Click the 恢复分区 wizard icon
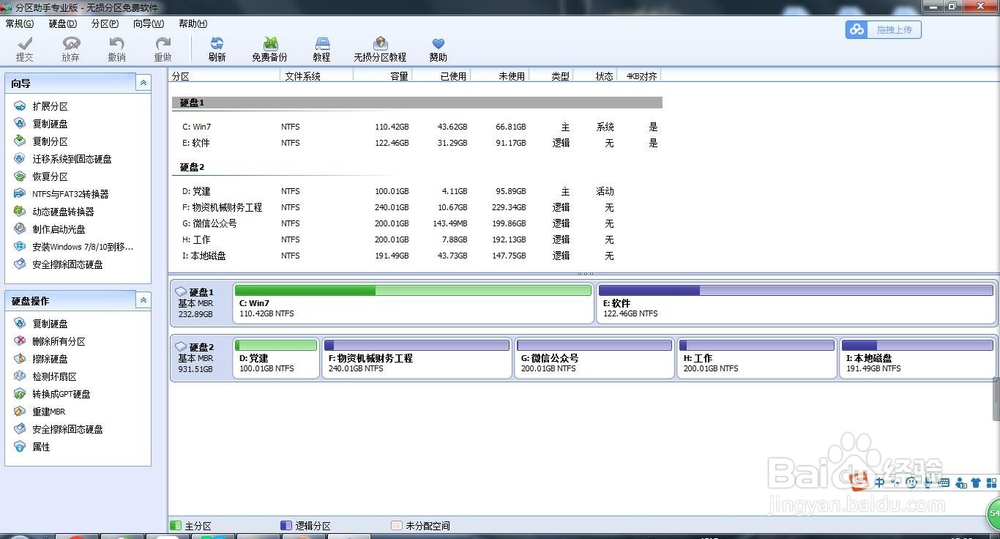The width and height of the screenshot is (1000, 539). tap(20, 176)
